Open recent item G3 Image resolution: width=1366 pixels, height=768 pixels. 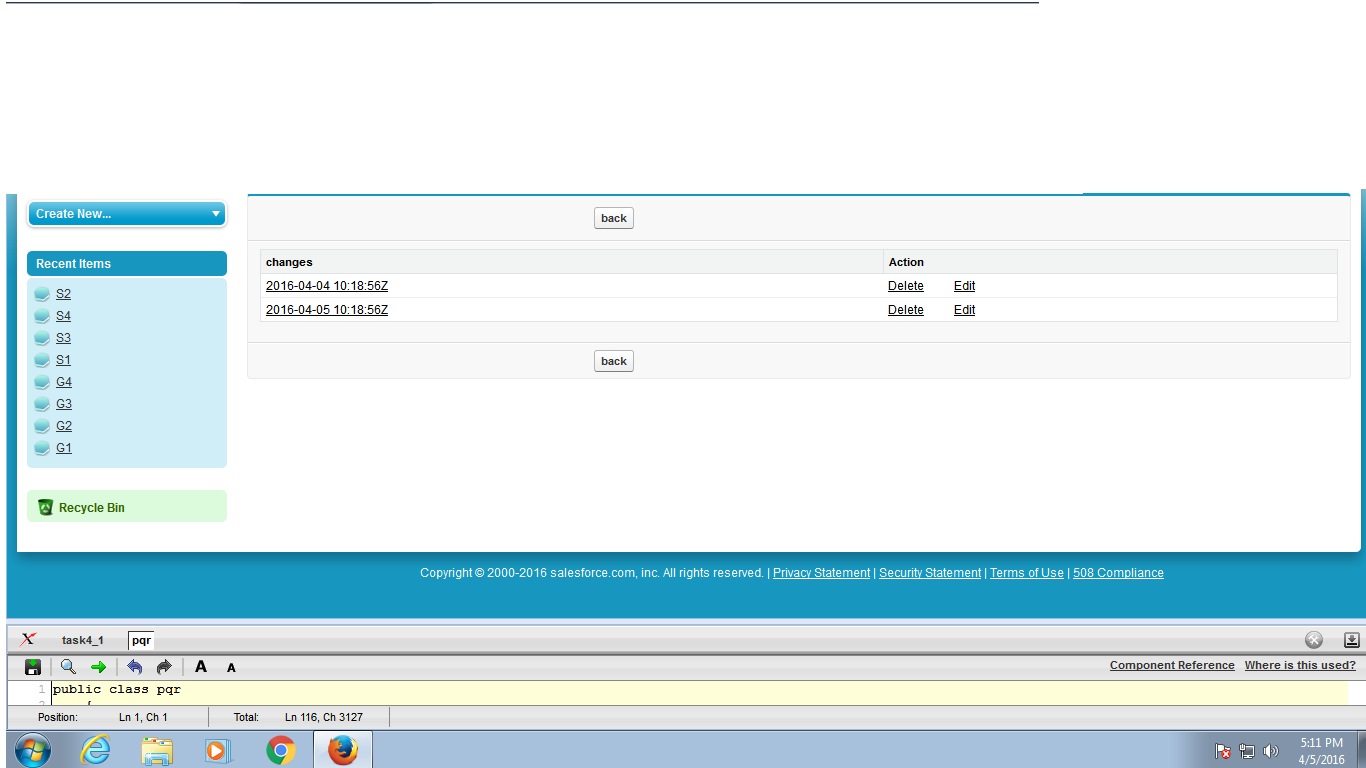pos(64,404)
